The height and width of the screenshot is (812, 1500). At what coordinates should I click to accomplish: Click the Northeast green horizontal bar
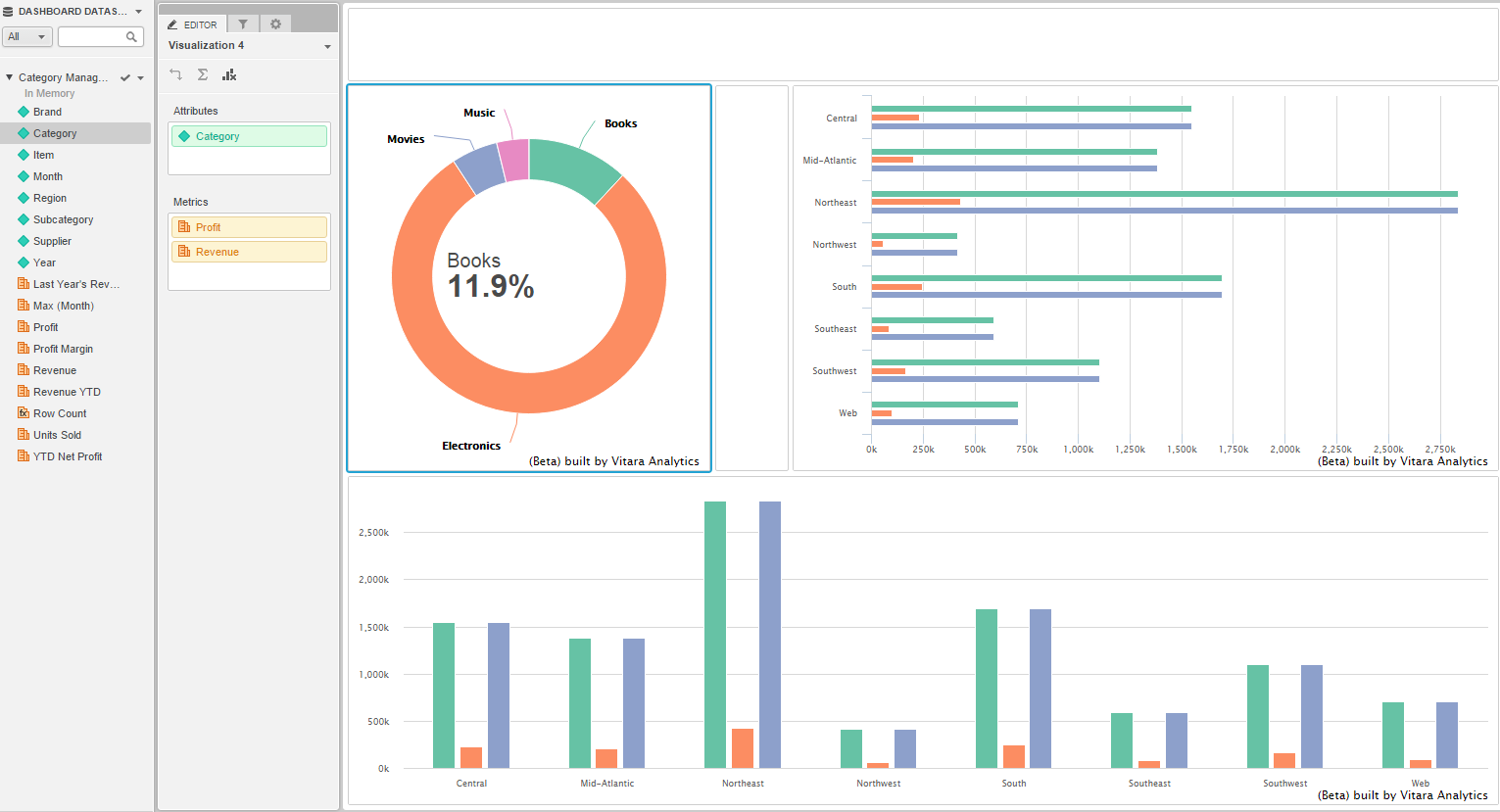point(1164,194)
